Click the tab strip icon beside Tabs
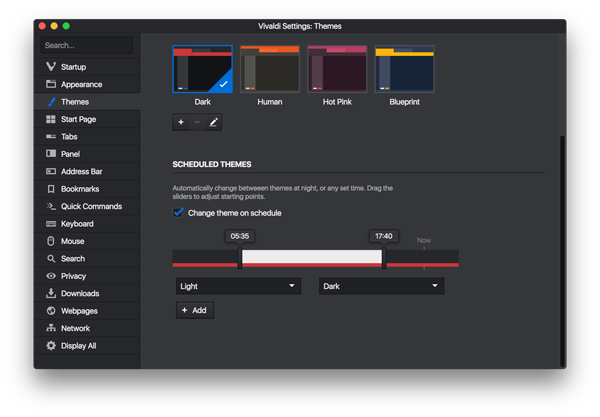The image size is (600, 417). click(51, 137)
